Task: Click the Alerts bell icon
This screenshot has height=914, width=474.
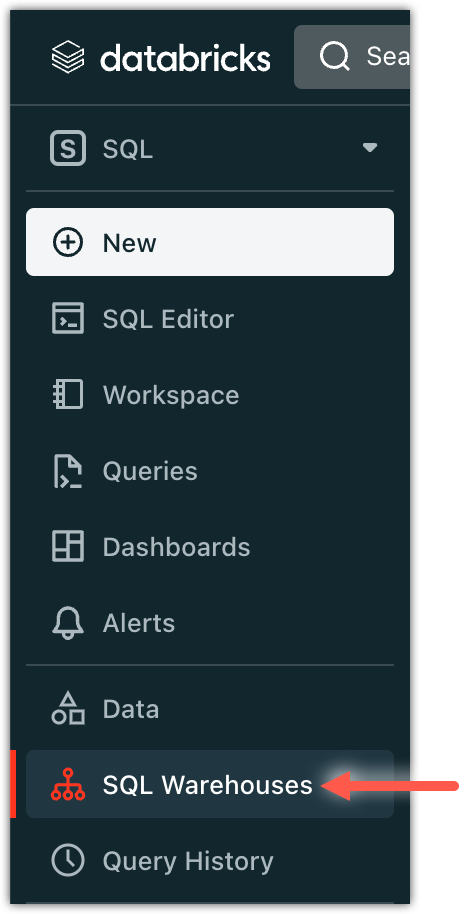Action: click(x=68, y=623)
